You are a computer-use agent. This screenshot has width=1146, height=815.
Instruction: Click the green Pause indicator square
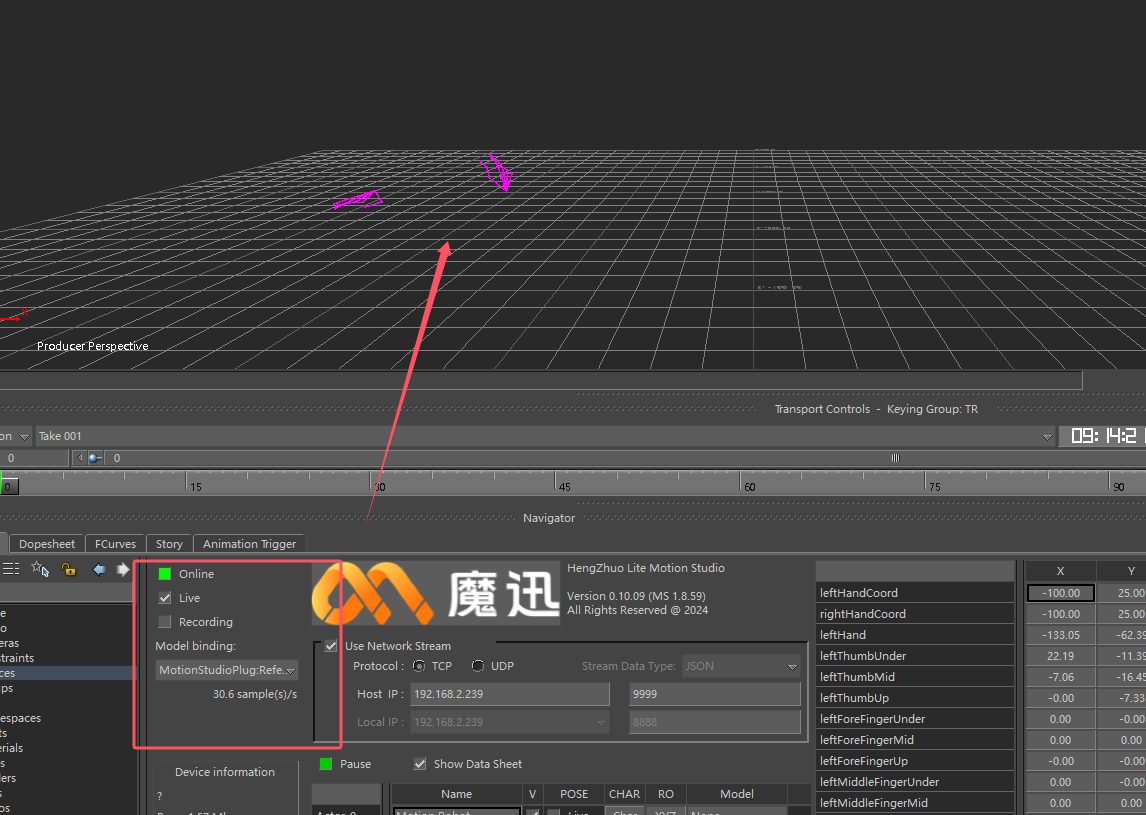[x=326, y=764]
